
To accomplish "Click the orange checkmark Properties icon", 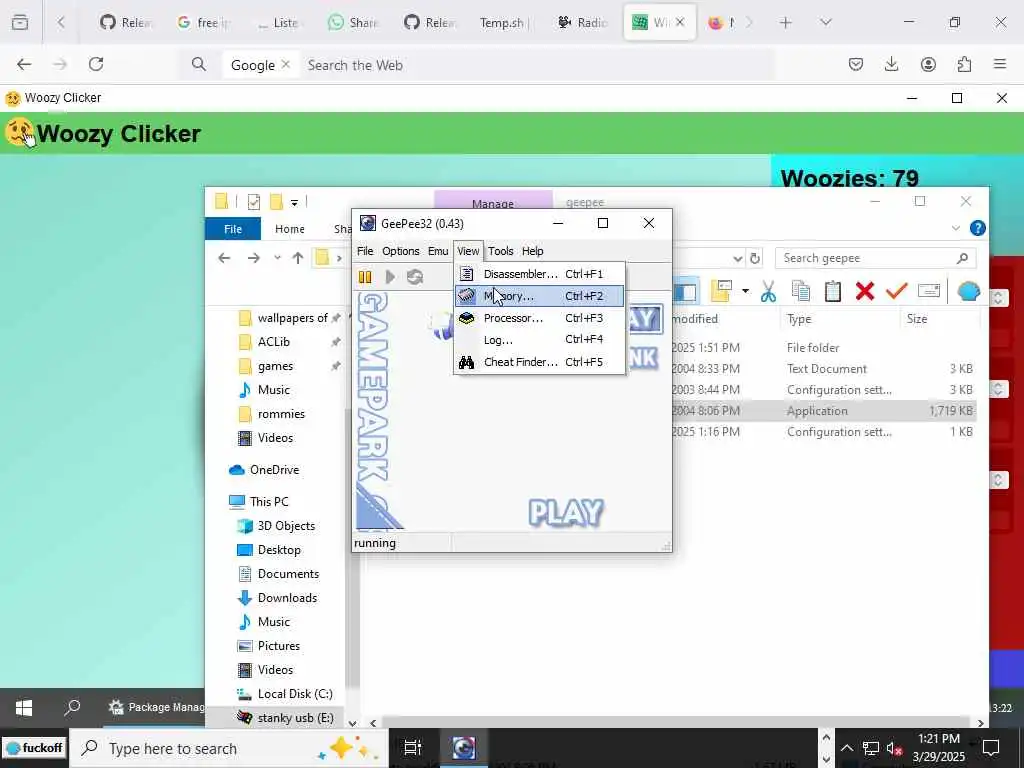I will [897, 291].
